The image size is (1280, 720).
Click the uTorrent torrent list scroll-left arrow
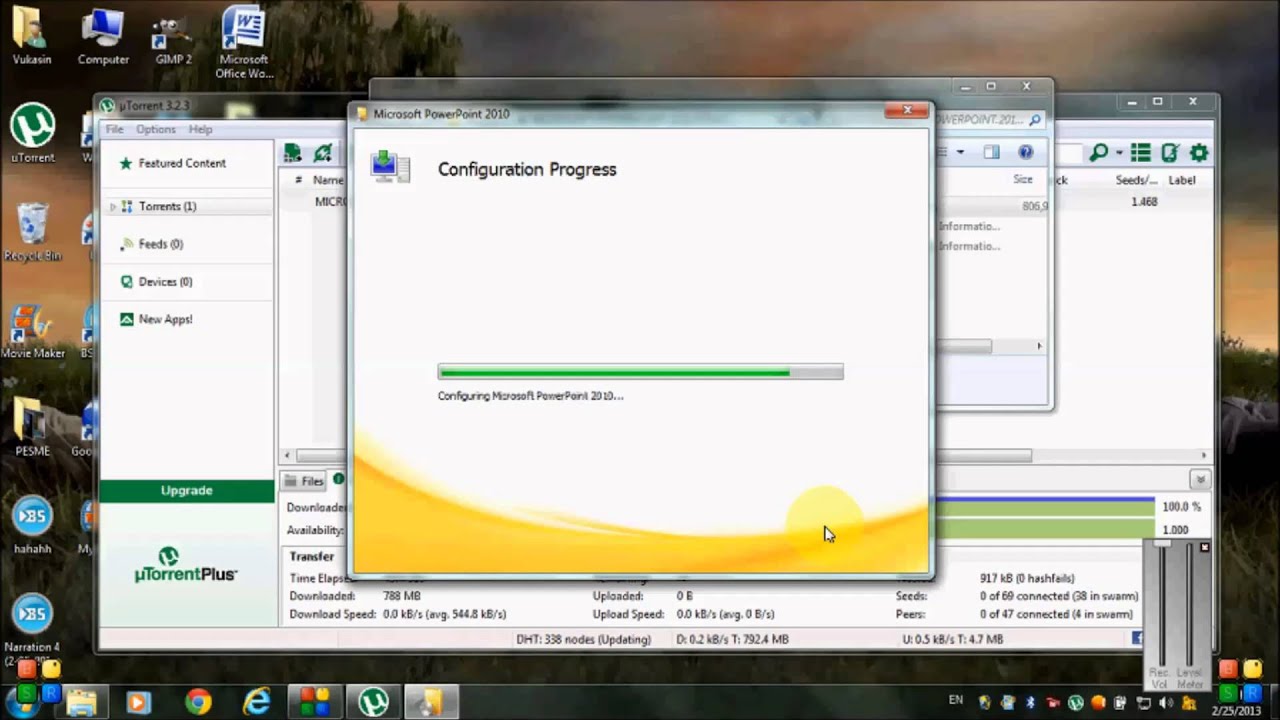pyautogui.click(x=288, y=455)
